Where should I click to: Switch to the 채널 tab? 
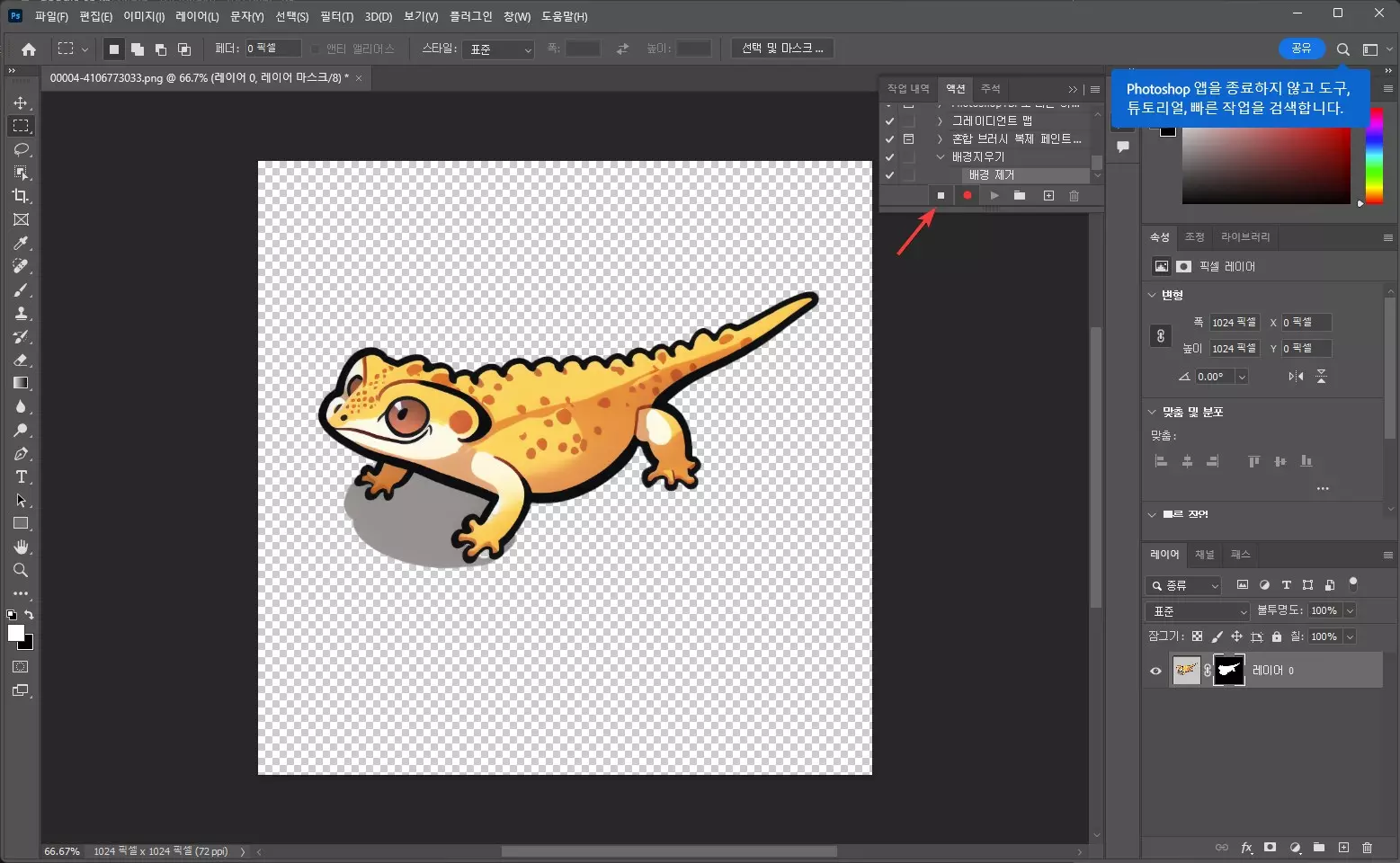[1205, 555]
